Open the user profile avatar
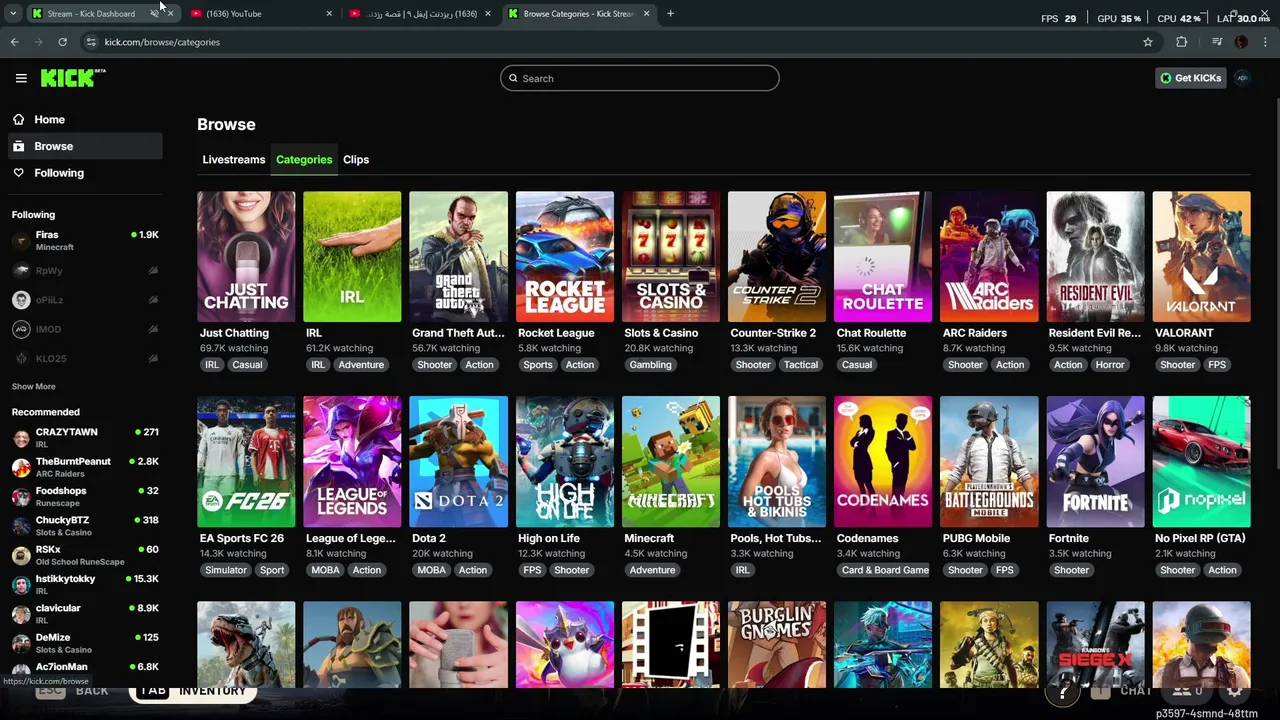The image size is (1280, 720). (x=1242, y=78)
